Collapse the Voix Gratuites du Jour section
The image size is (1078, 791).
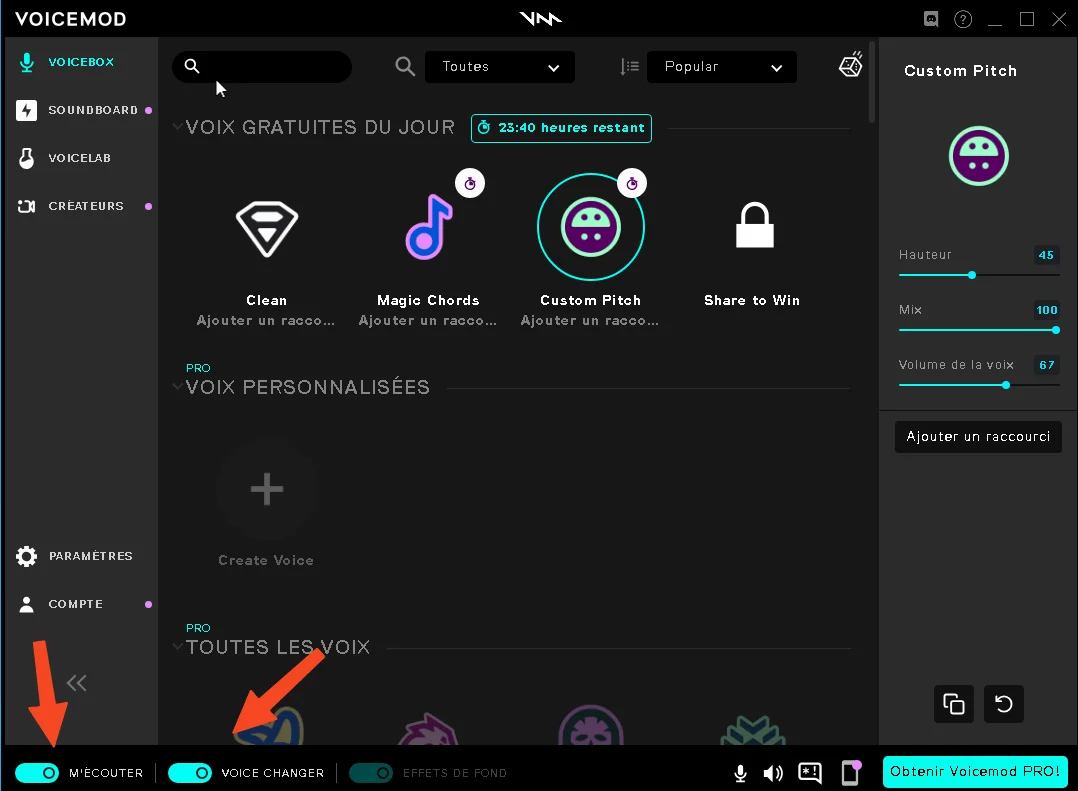tap(177, 127)
